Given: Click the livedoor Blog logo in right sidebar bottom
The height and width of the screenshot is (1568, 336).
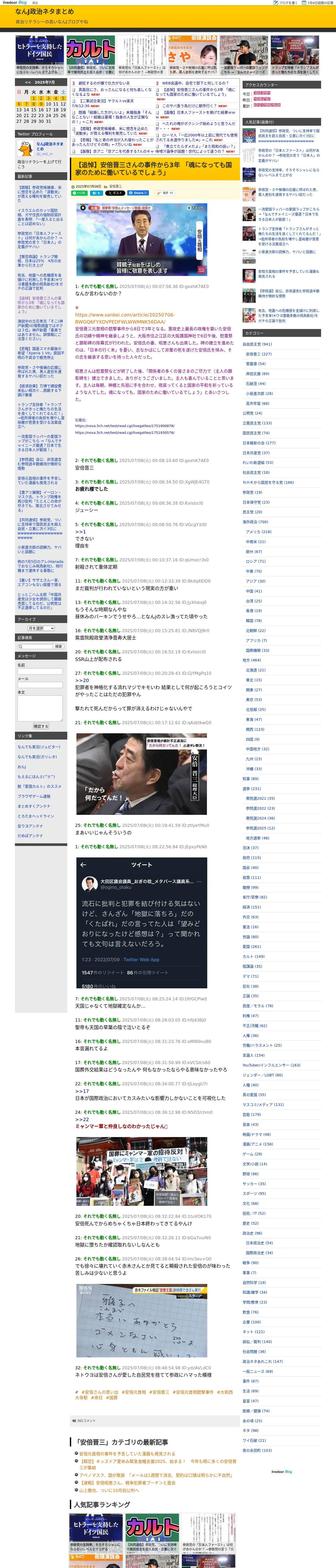Looking at the screenshot, I should [x=282, y=1472].
